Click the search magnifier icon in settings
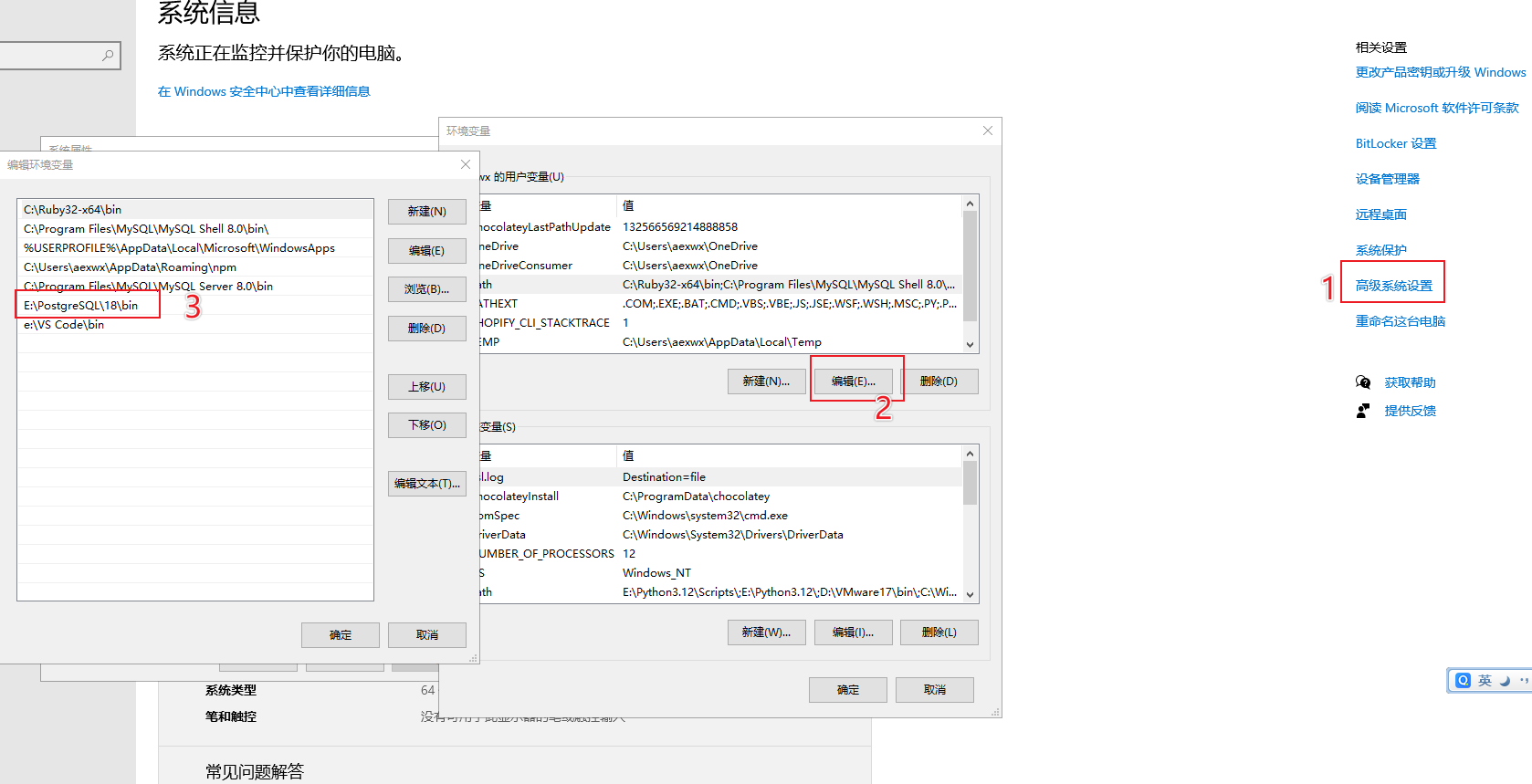 (108, 56)
